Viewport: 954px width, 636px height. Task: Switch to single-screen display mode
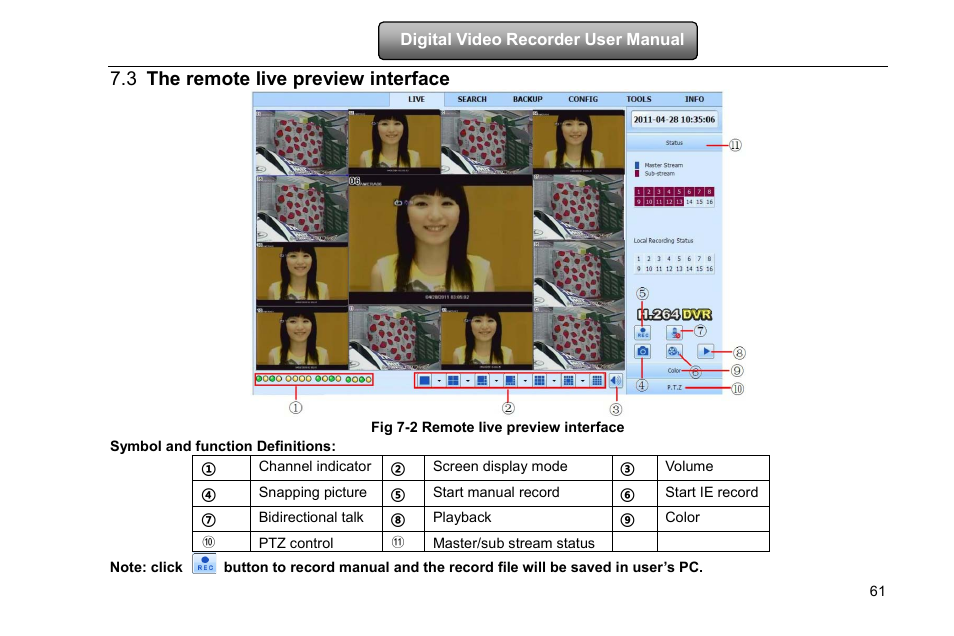point(425,380)
